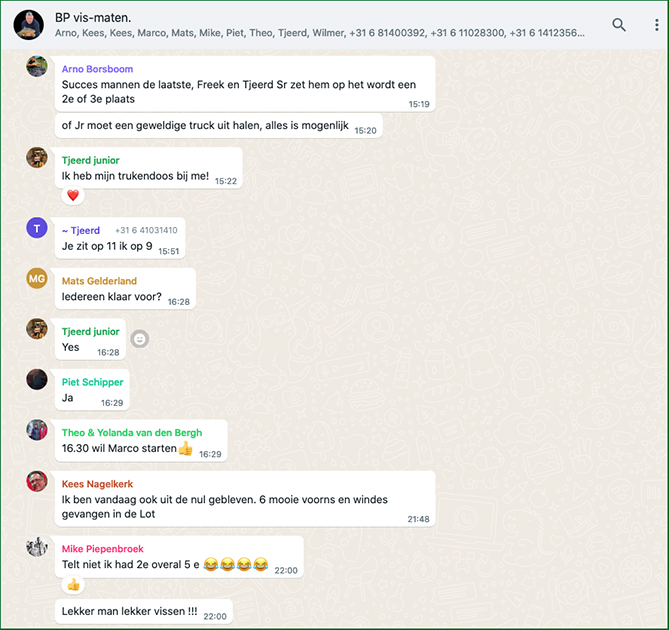Viewport: 669px width, 630px height.
Task: Click the thumbs-up reaction under Mike's message
Action: (73, 585)
